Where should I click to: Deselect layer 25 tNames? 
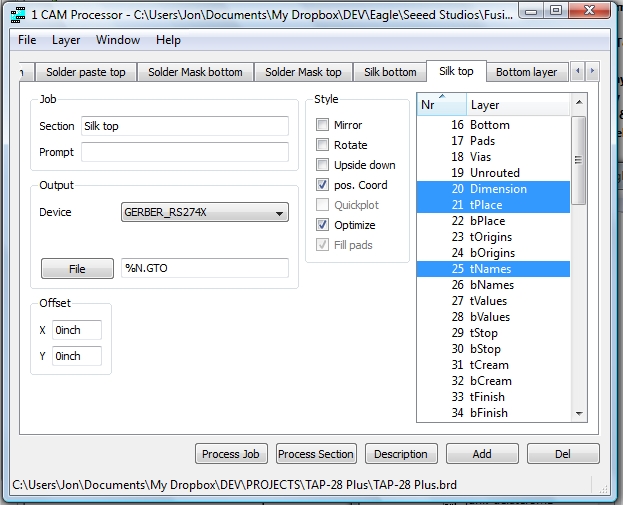493,269
